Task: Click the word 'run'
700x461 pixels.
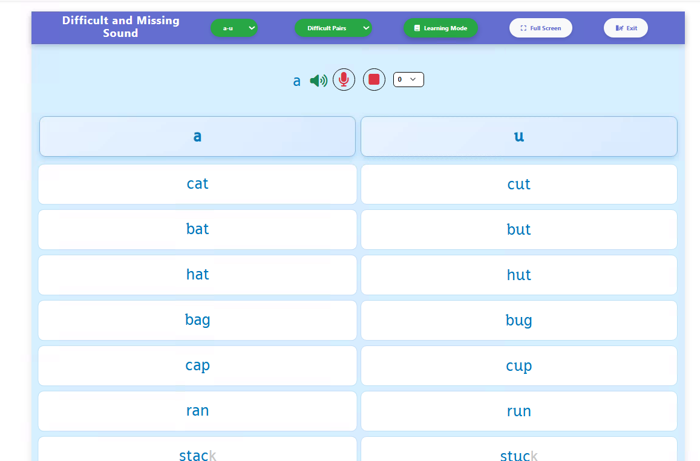Action: (519, 411)
